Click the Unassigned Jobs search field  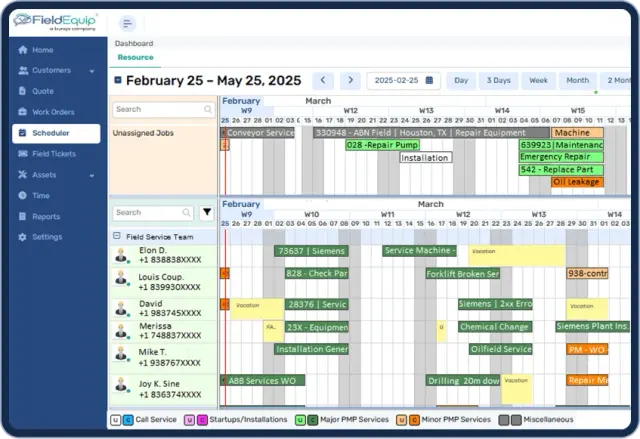[164, 109]
